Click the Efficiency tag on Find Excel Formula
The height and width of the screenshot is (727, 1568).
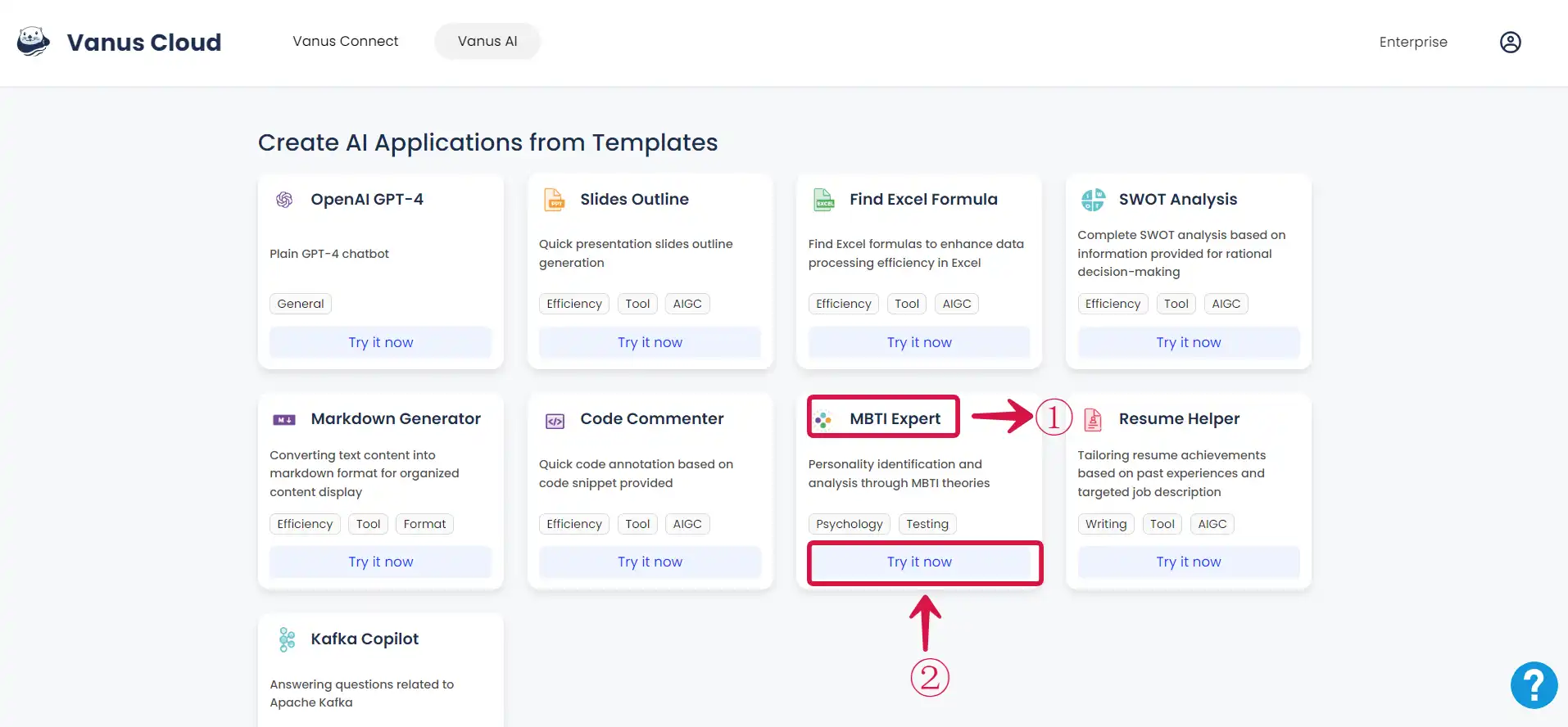click(844, 304)
